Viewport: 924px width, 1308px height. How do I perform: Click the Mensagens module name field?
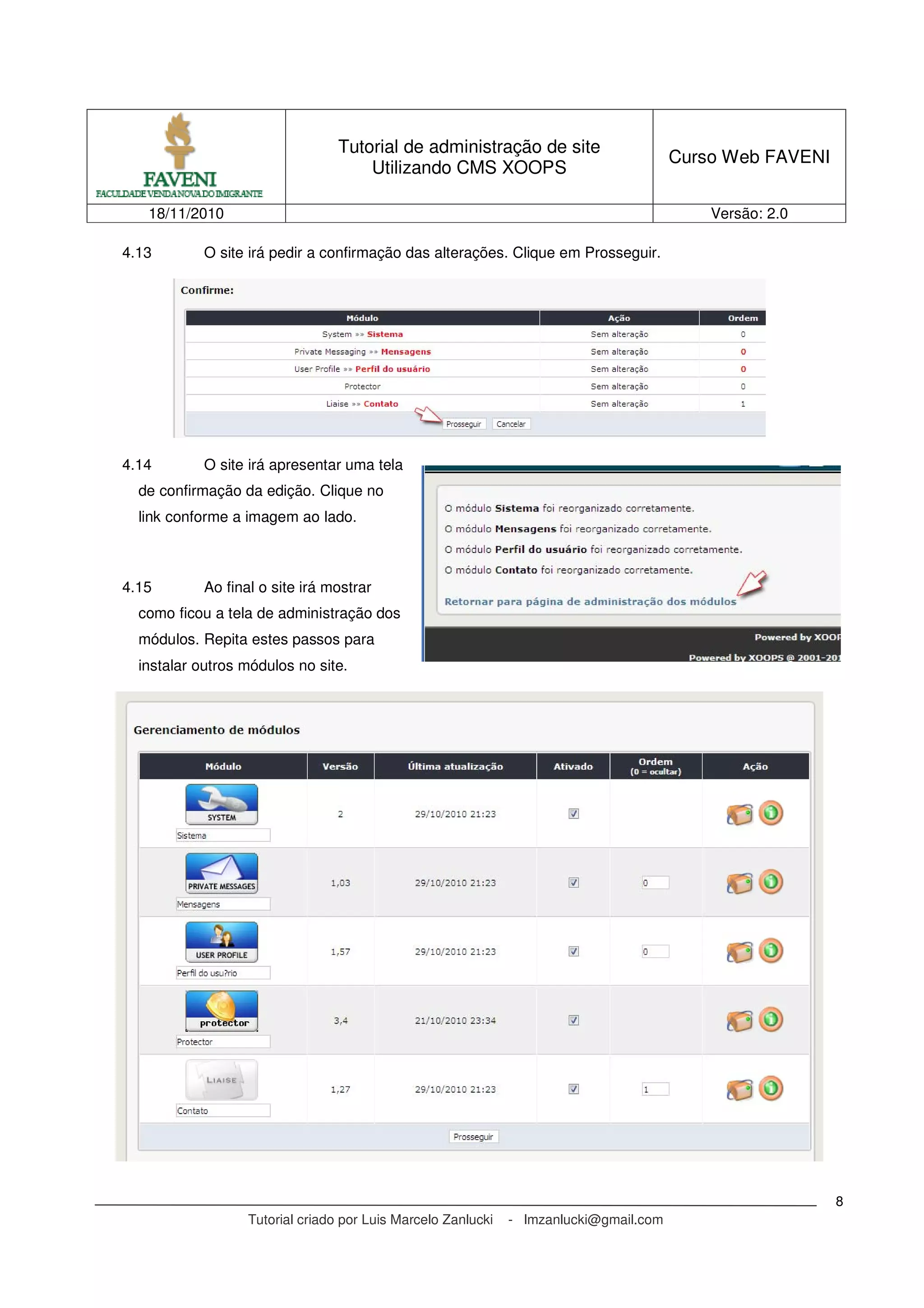[223, 904]
